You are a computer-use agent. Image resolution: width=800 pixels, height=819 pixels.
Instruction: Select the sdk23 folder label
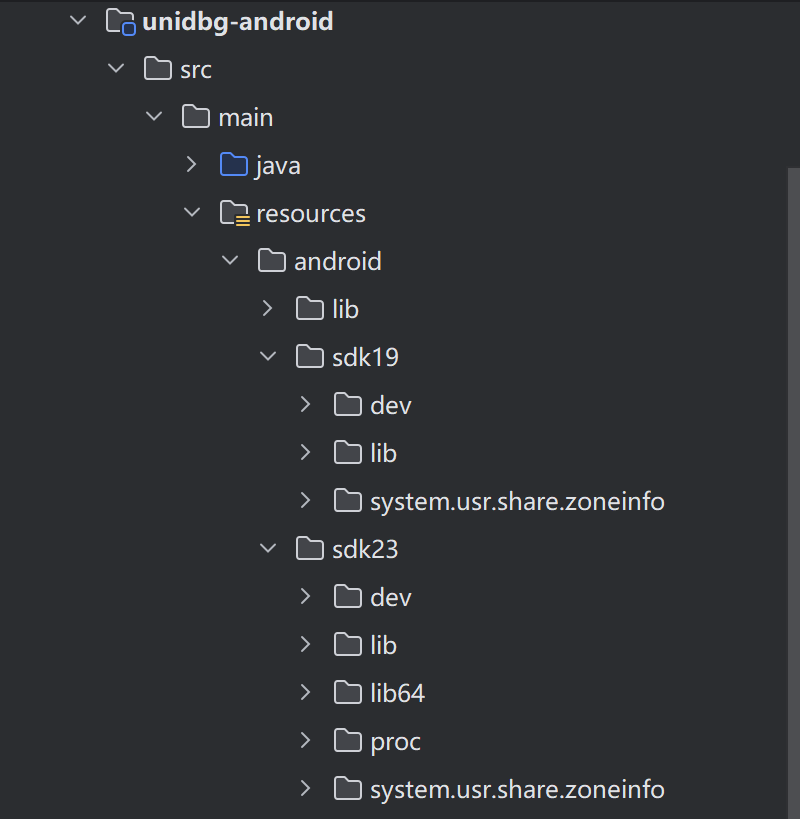[x=365, y=549]
